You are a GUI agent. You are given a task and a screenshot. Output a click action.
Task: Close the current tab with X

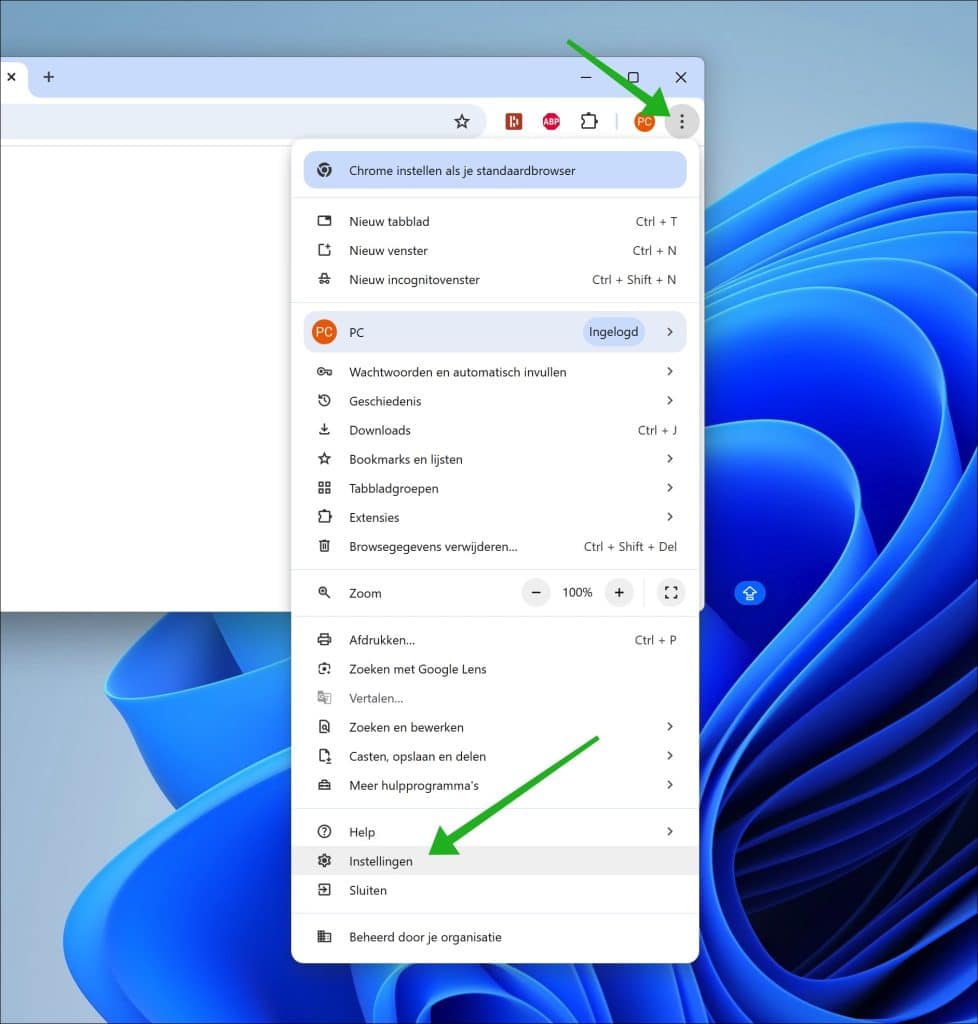coord(11,77)
